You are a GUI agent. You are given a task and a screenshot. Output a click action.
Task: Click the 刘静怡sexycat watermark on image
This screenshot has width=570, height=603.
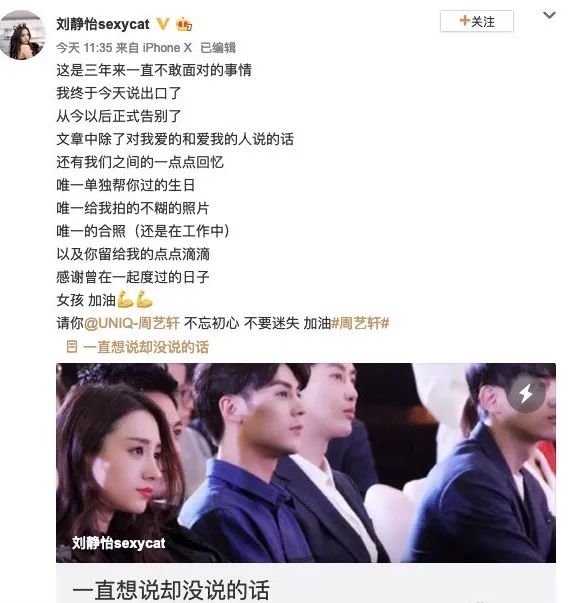coord(118,543)
